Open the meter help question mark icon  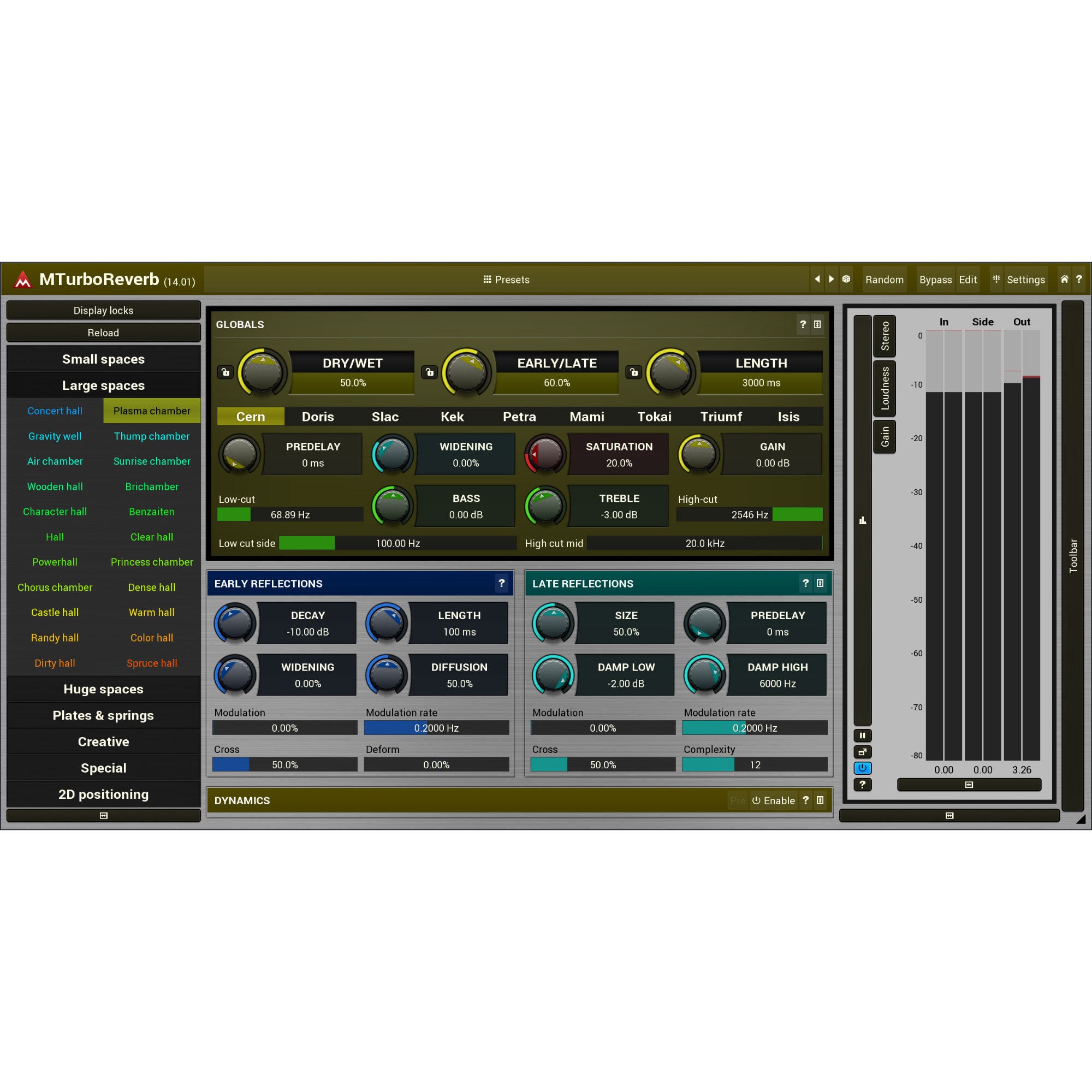(863, 785)
